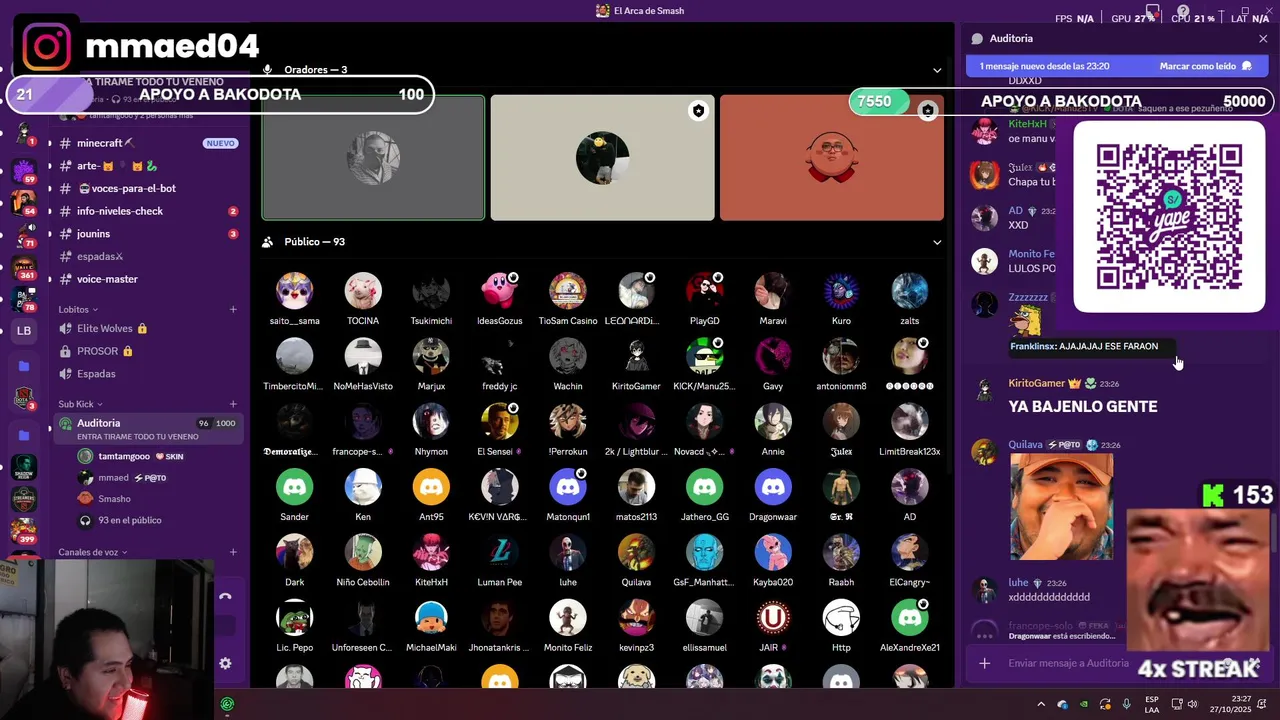Open the minecraft text channel
This screenshot has width=1280, height=720.
pyautogui.click(x=150, y=143)
